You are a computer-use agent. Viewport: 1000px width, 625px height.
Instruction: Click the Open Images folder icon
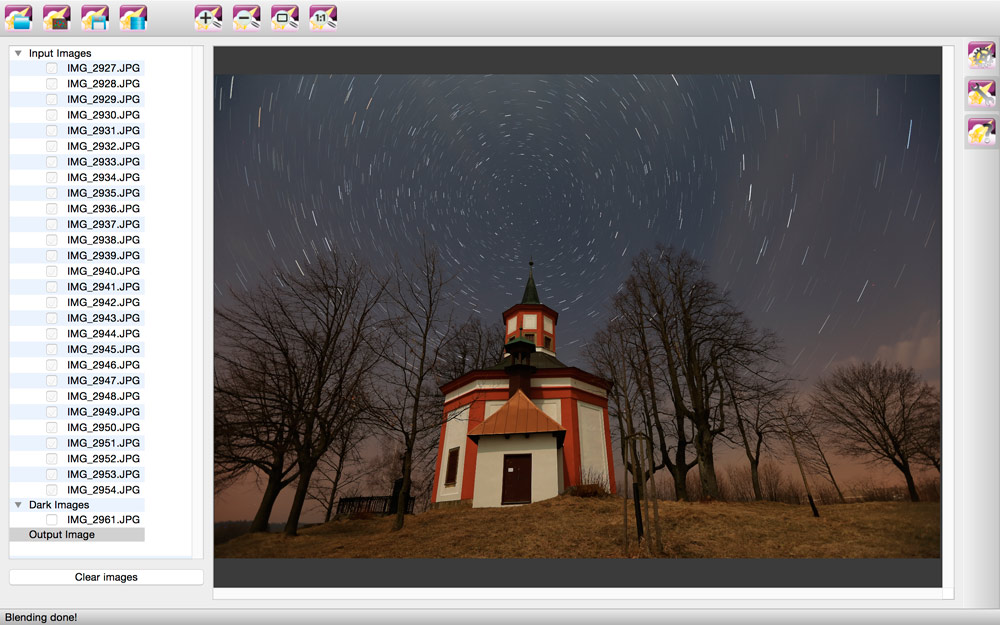click(x=19, y=17)
